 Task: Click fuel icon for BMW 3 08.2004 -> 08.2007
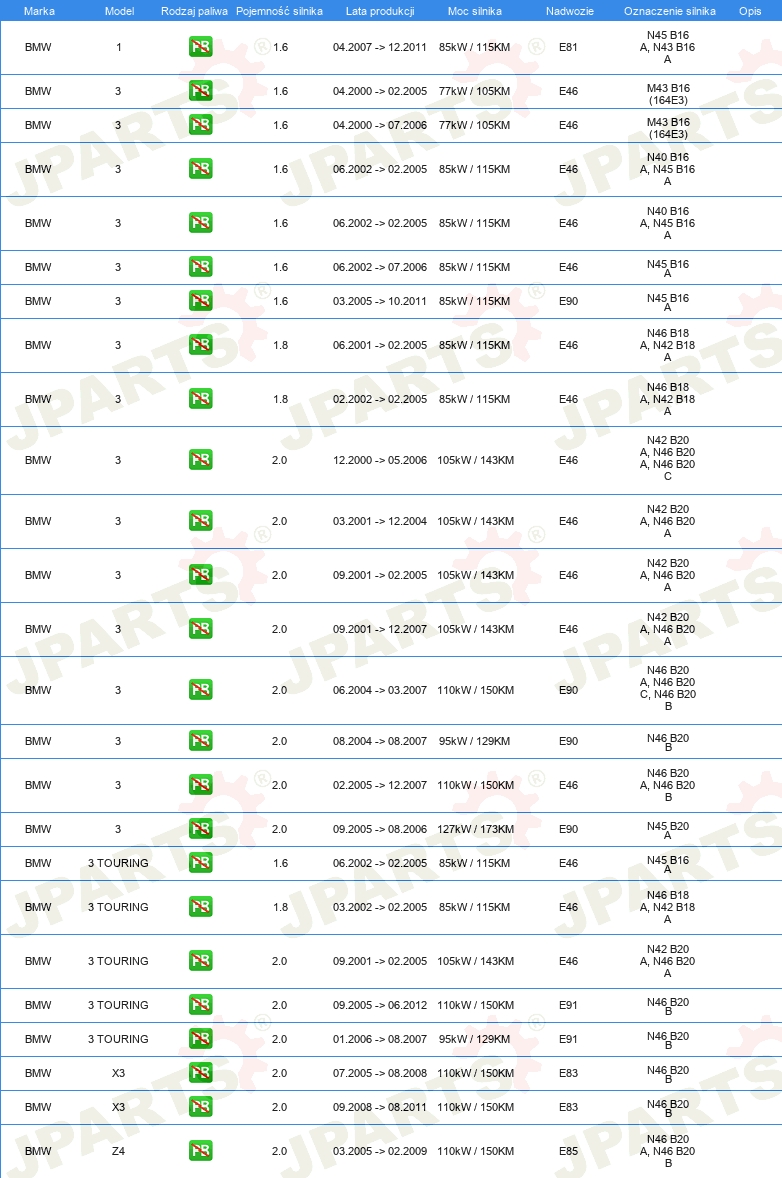tap(201, 741)
